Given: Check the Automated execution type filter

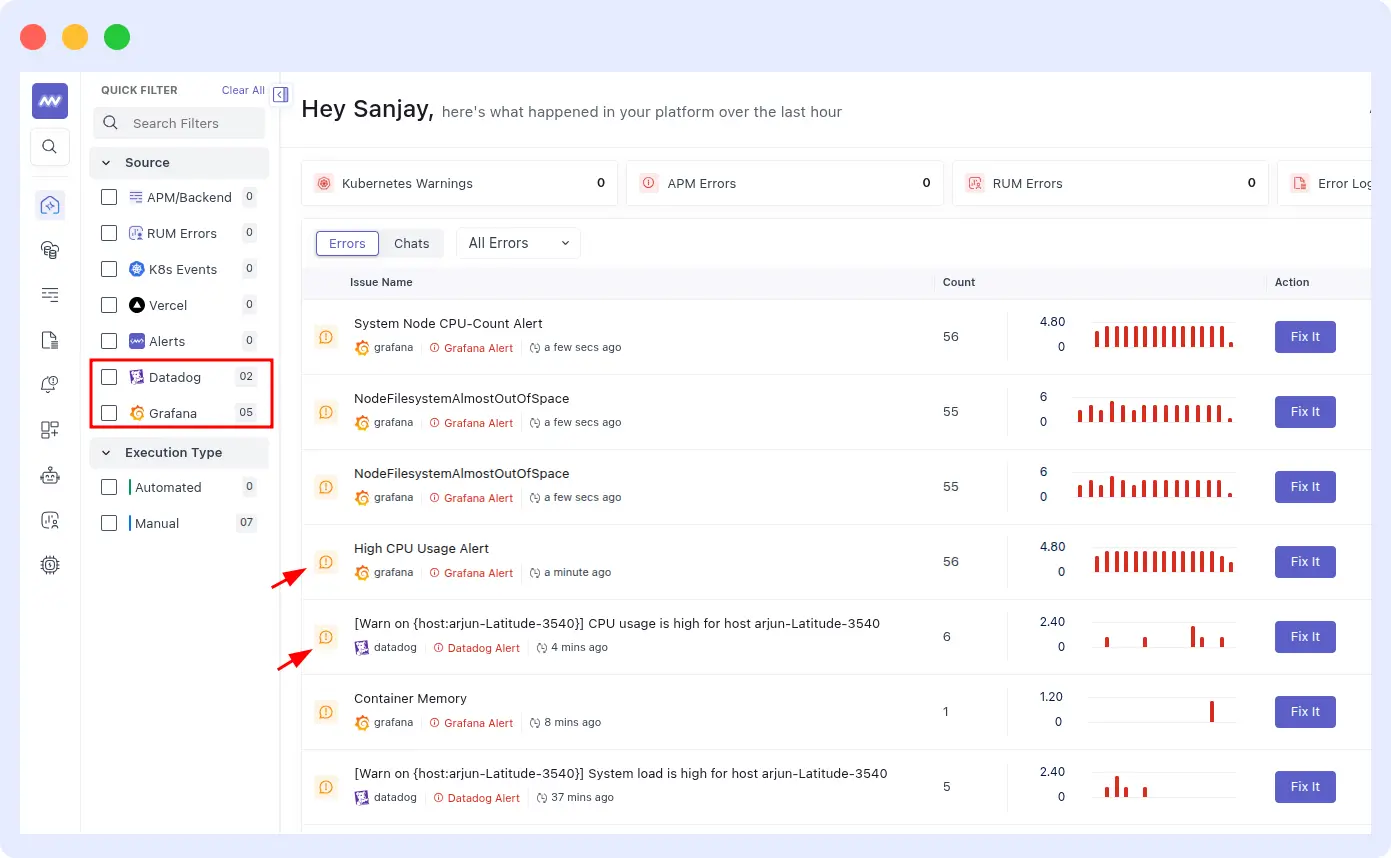Looking at the screenshot, I should click(x=109, y=487).
